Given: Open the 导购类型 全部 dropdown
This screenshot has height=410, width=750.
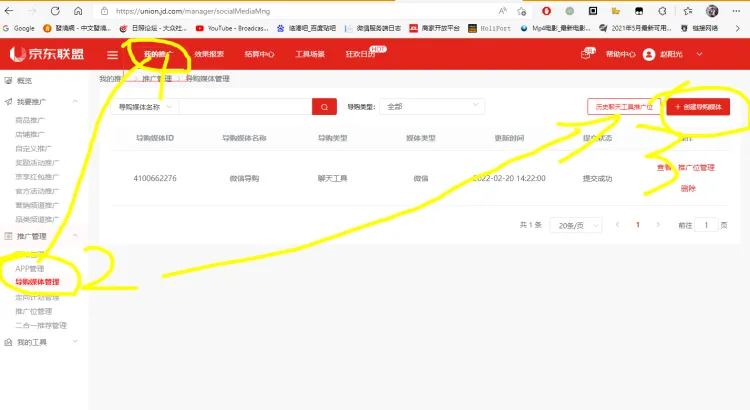Looking at the screenshot, I should click(x=405, y=106).
